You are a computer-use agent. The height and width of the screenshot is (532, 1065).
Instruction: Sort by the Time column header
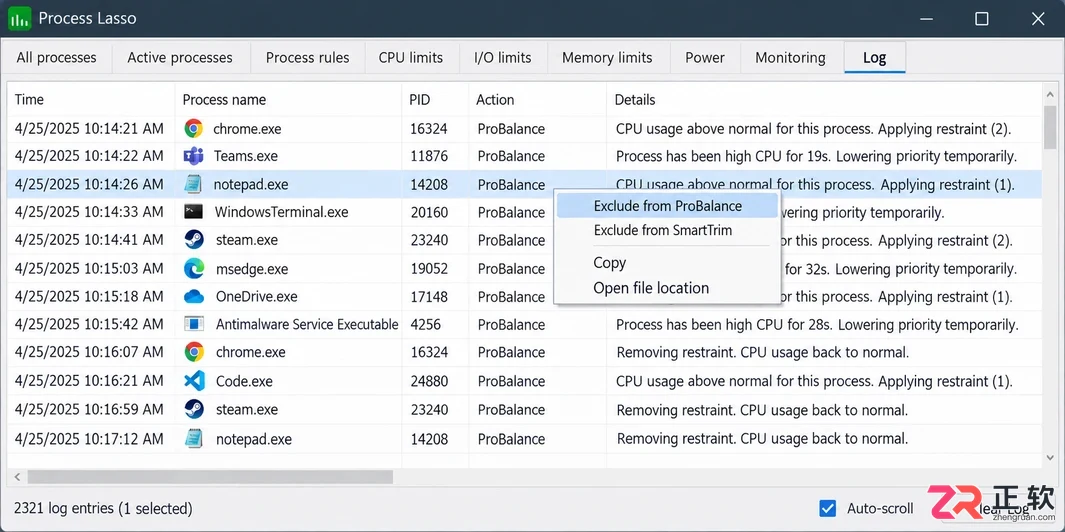pos(91,100)
